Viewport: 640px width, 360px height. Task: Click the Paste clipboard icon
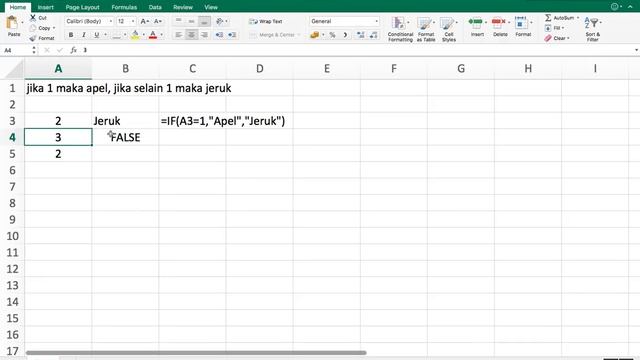tap(12, 23)
